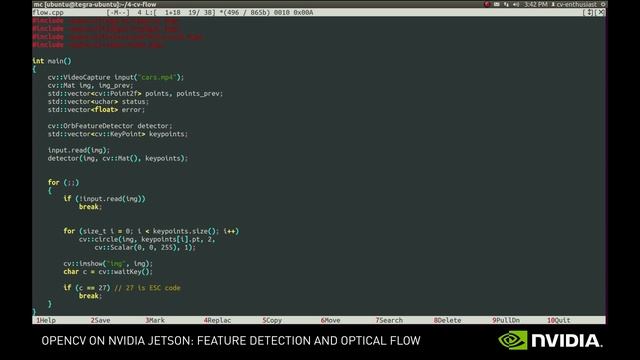This screenshot has height=360, width=640.
Task: Click the 9PullDn function key
Action: [x=506, y=320]
